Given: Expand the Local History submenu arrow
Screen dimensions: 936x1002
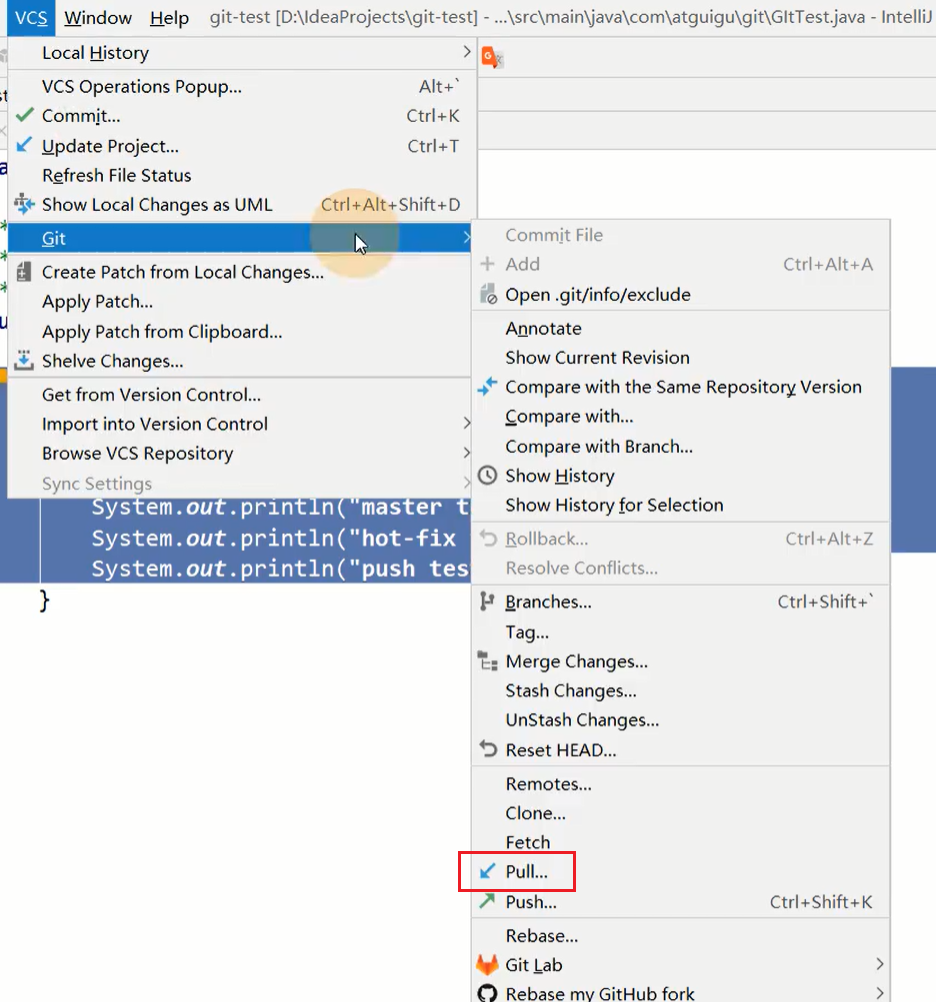Looking at the screenshot, I should tap(466, 52).
